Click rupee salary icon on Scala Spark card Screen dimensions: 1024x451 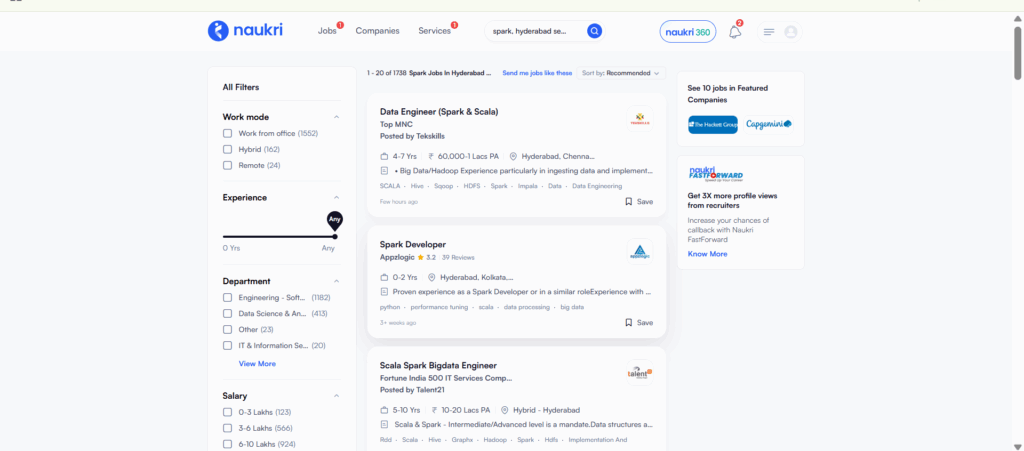[x=434, y=411]
